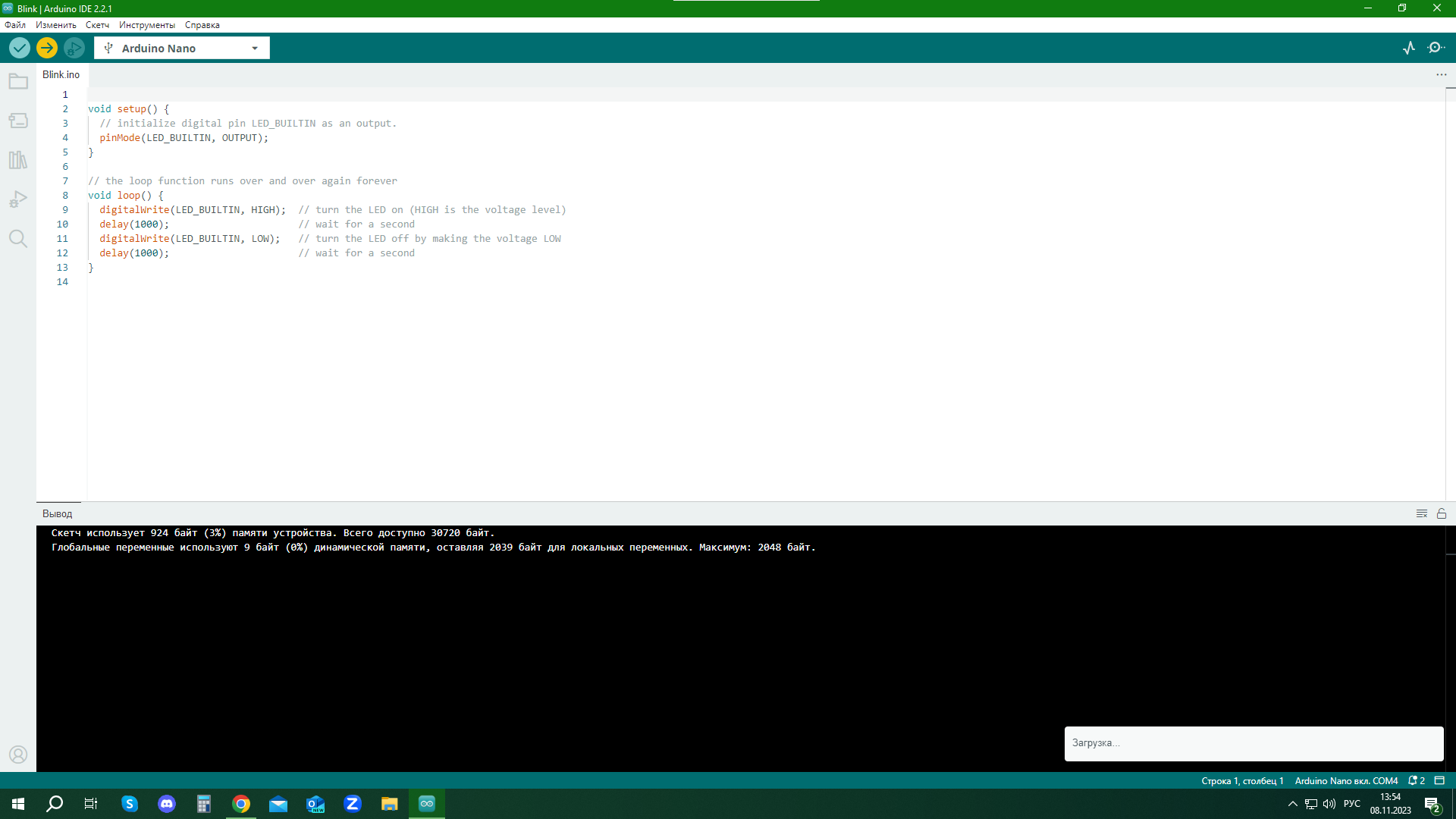Select the Вывод output panel tab
Viewport: 1456px width, 819px height.
coord(58,513)
